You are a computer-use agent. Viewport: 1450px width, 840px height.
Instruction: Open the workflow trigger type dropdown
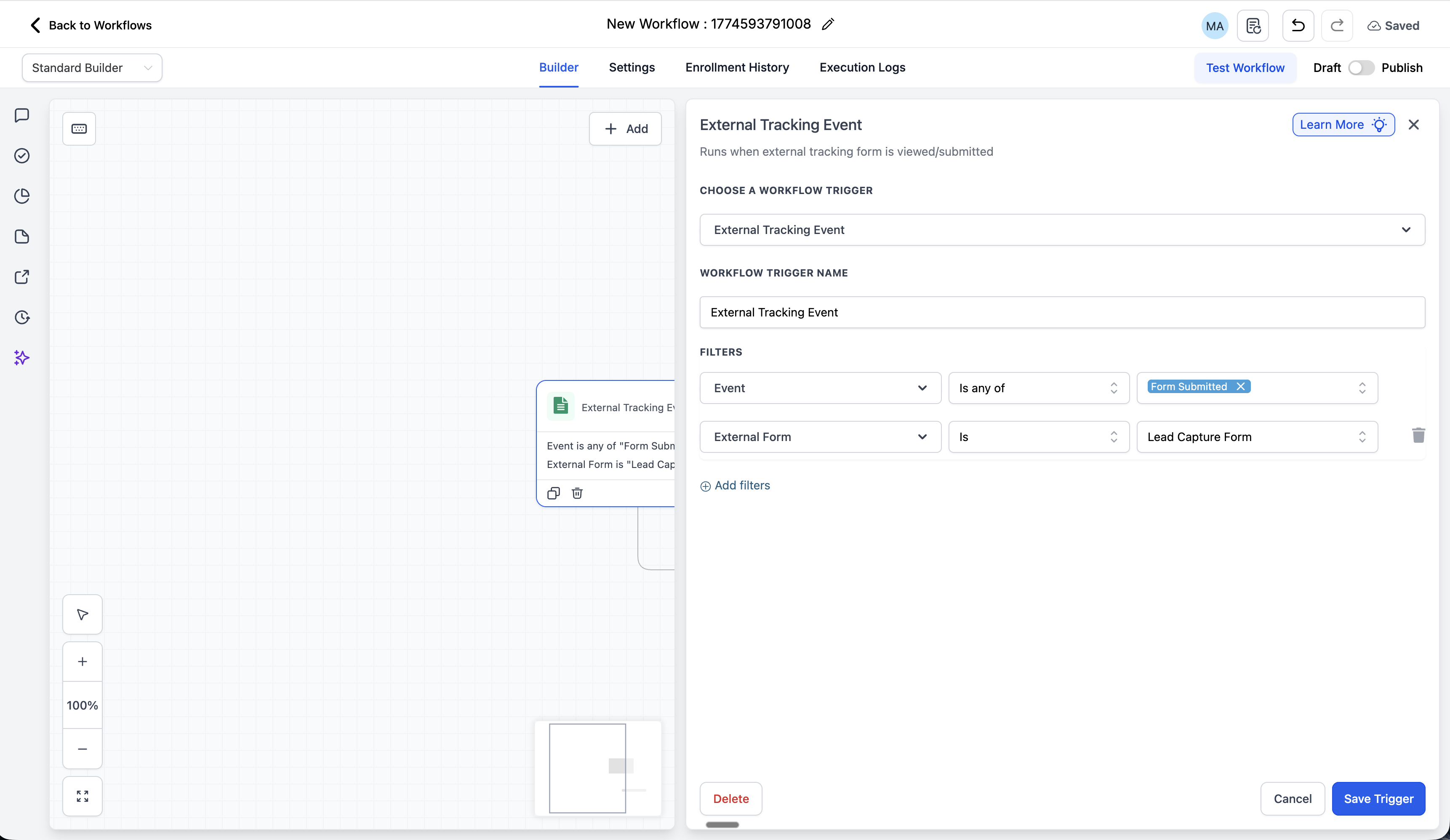[x=1062, y=229]
